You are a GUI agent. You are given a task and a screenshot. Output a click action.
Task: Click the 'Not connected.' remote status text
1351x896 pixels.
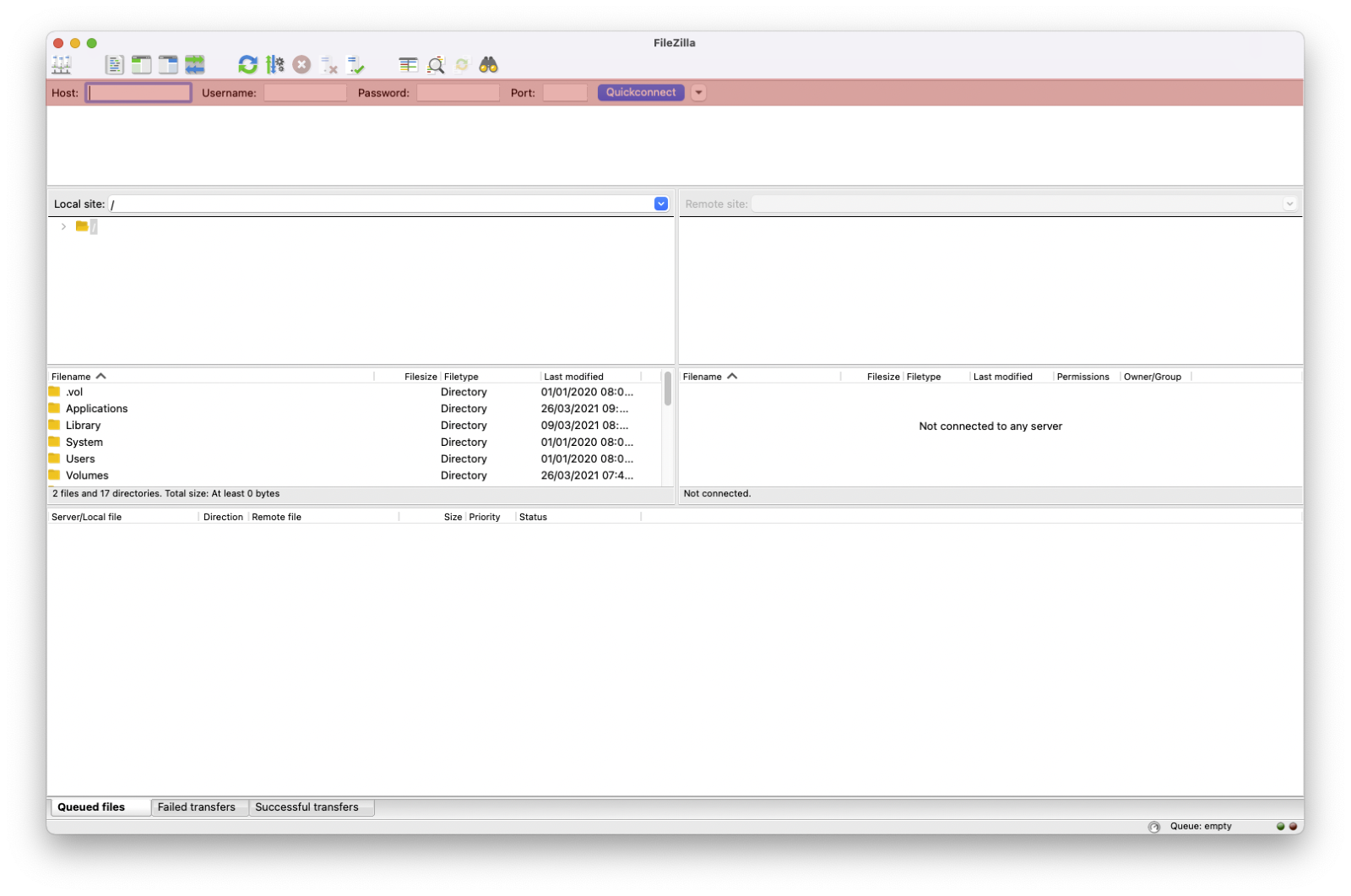tap(717, 494)
